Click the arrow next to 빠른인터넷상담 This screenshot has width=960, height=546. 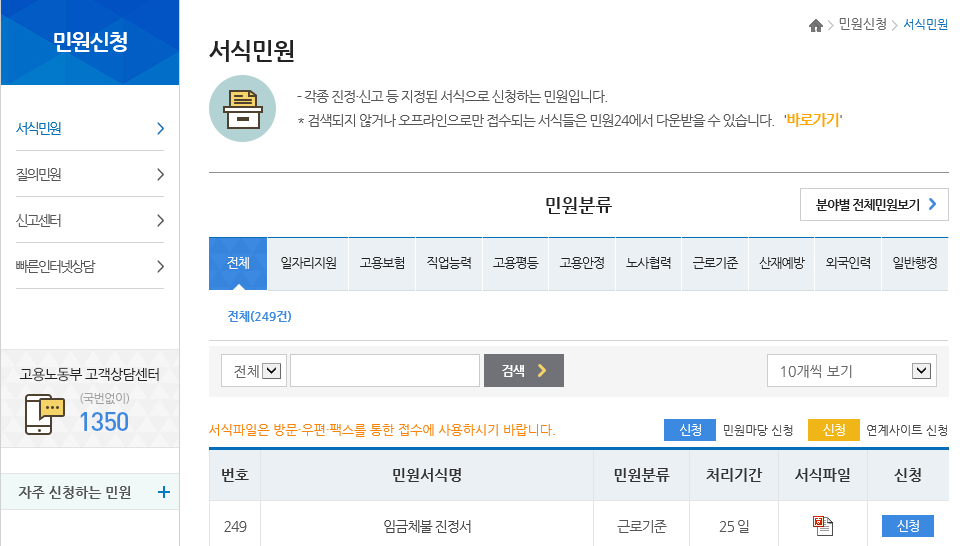click(160, 267)
